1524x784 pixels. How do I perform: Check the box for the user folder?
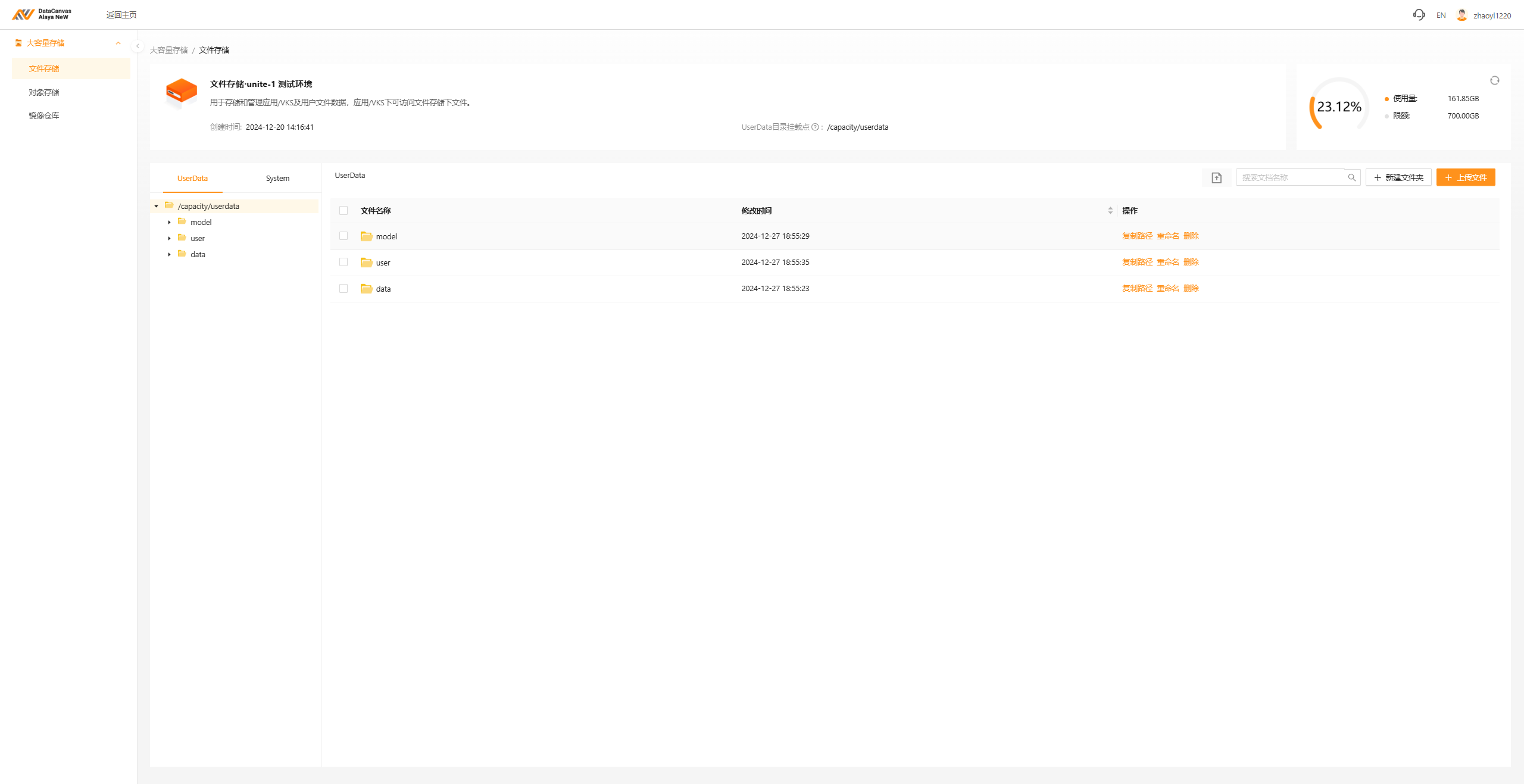tap(343, 262)
